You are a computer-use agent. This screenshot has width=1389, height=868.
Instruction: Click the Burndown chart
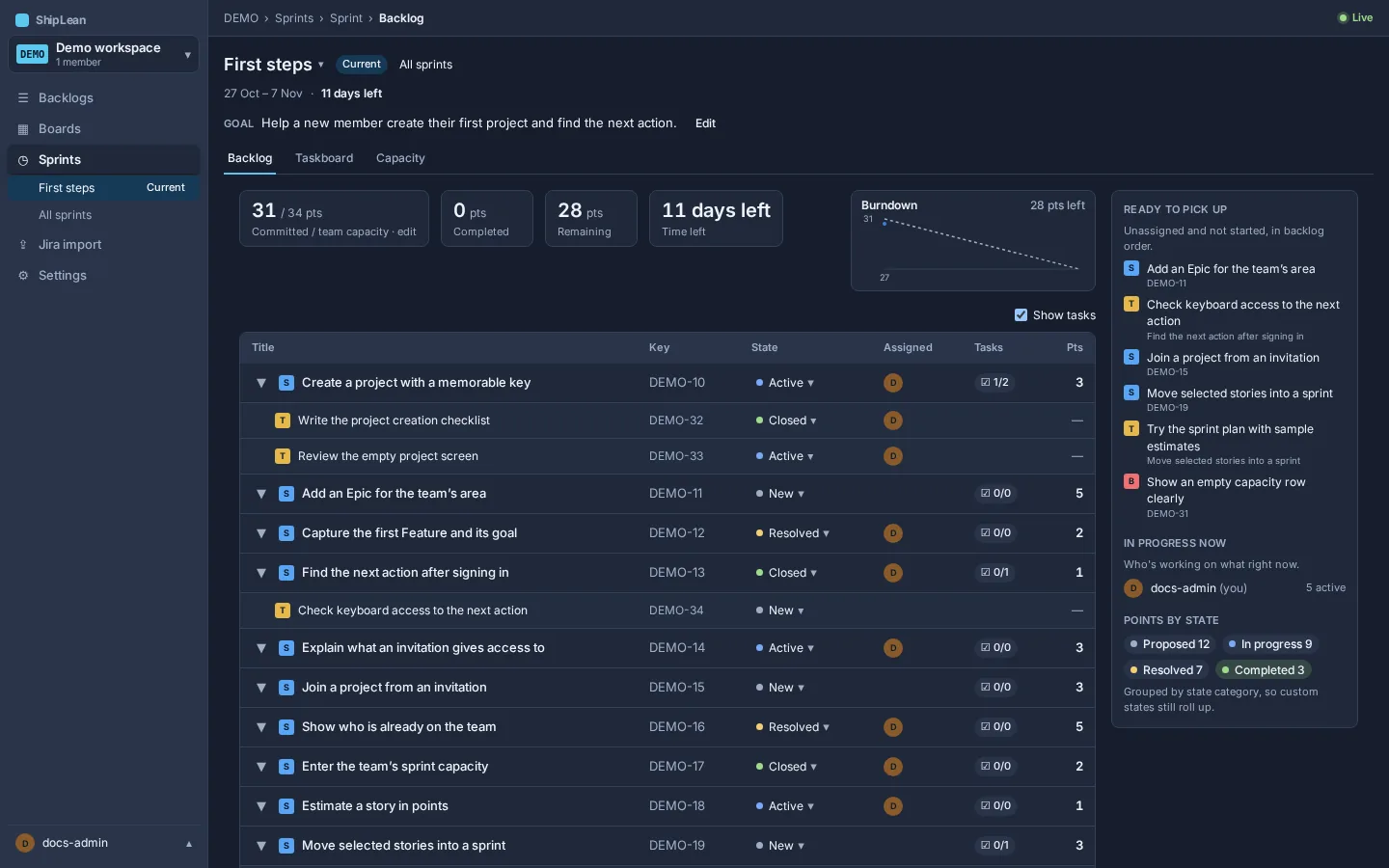[x=973, y=241]
